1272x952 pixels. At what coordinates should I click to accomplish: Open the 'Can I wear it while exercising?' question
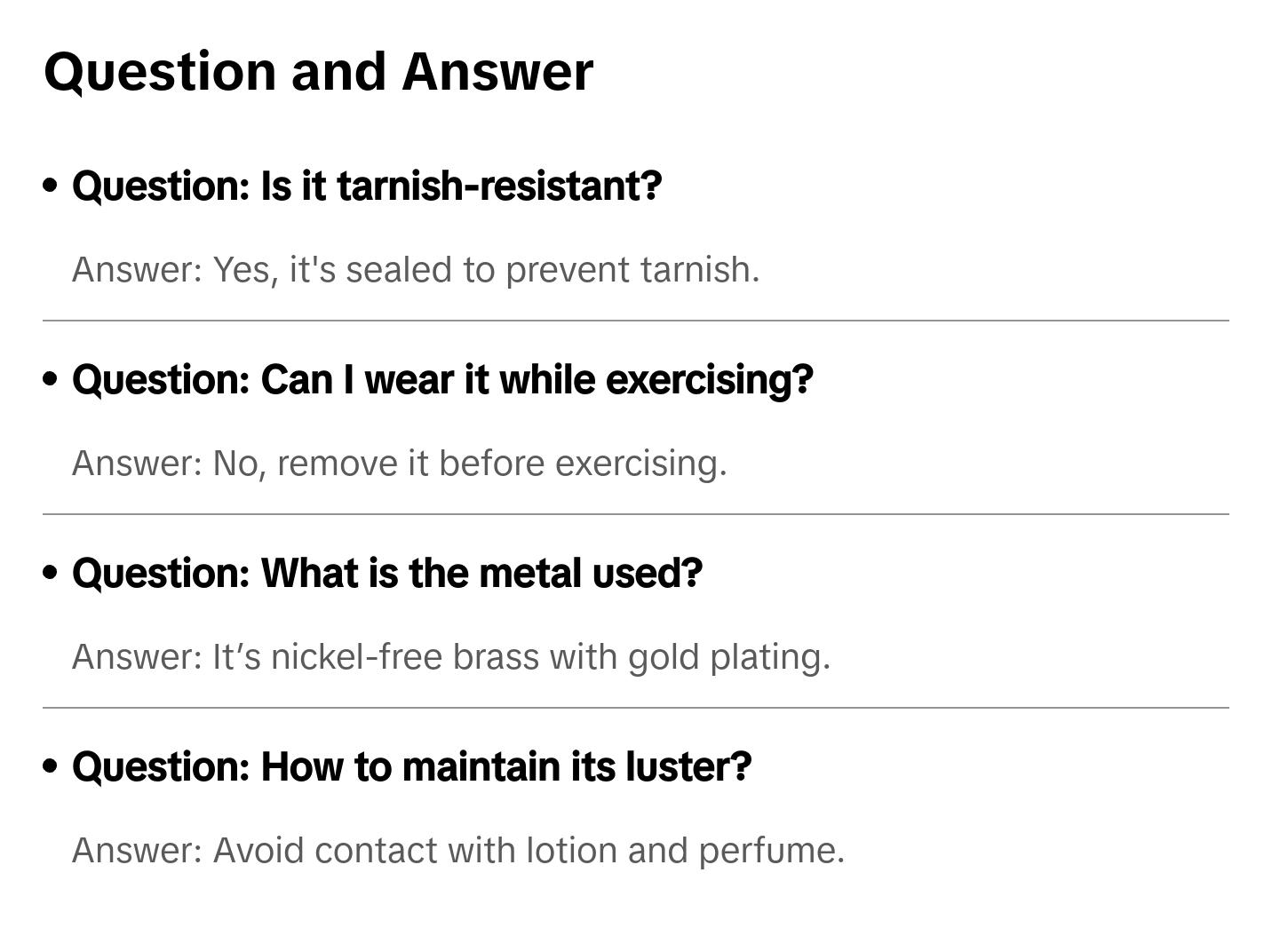442,380
